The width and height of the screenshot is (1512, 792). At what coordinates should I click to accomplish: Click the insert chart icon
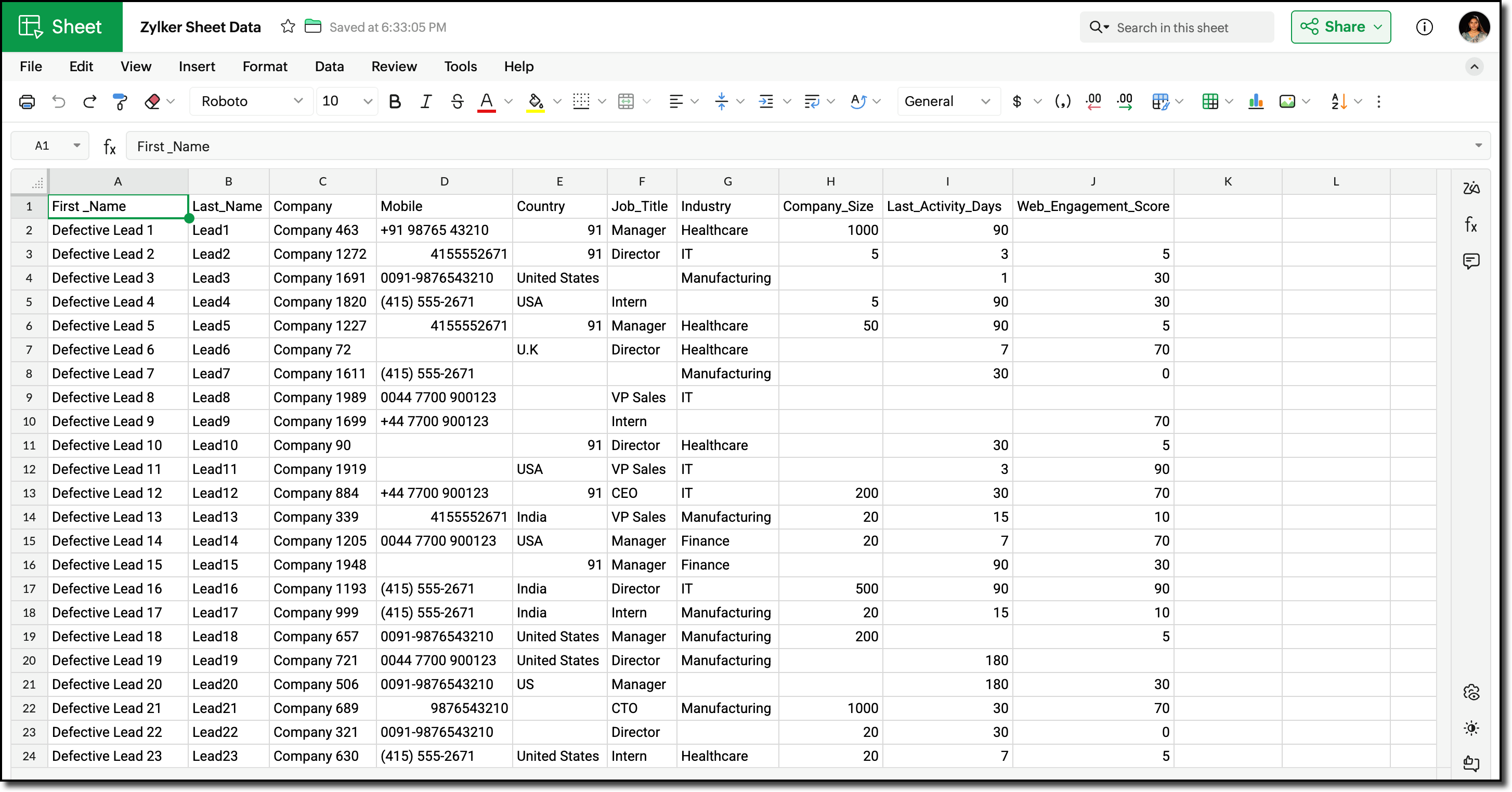click(x=1256, y=101)
